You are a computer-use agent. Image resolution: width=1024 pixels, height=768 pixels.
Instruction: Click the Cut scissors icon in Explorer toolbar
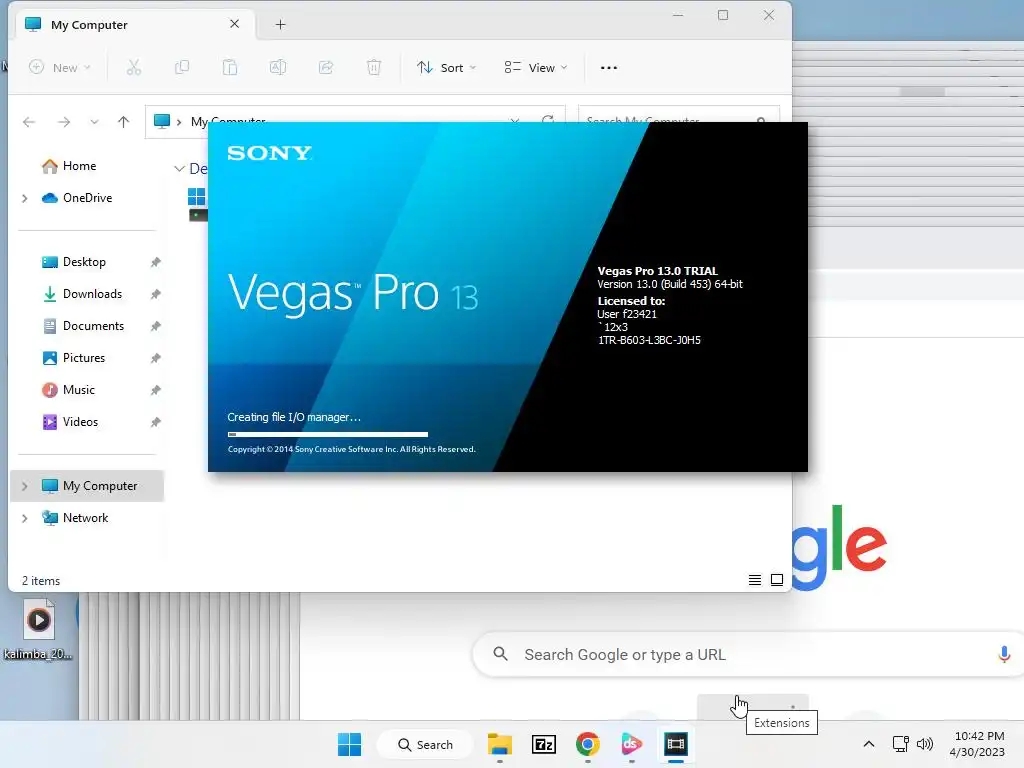point(134,67)
